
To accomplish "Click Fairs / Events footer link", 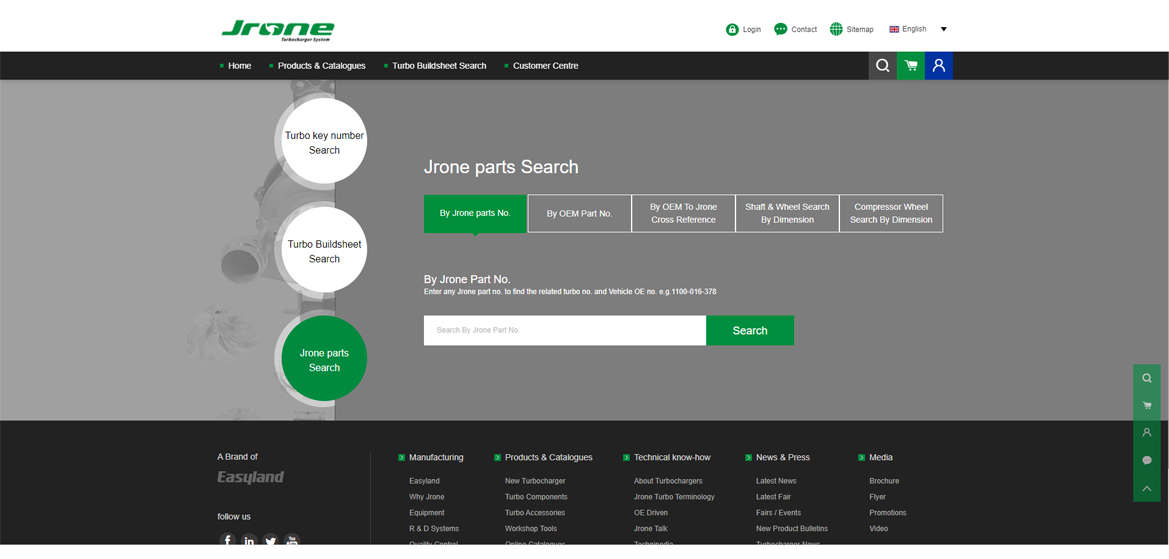I will click(778, 512).
